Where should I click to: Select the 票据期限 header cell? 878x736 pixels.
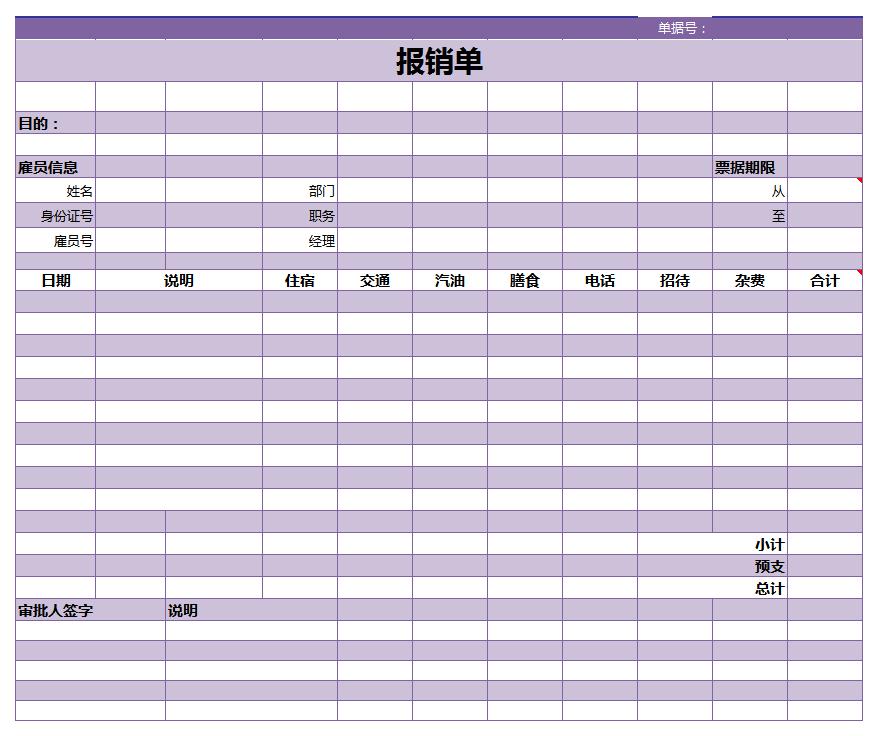tap(749, 167)
